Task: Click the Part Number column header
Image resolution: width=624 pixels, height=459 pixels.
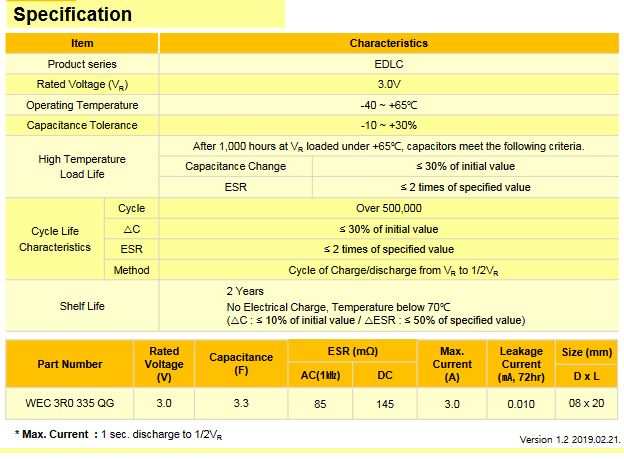Action: [69, 364]
